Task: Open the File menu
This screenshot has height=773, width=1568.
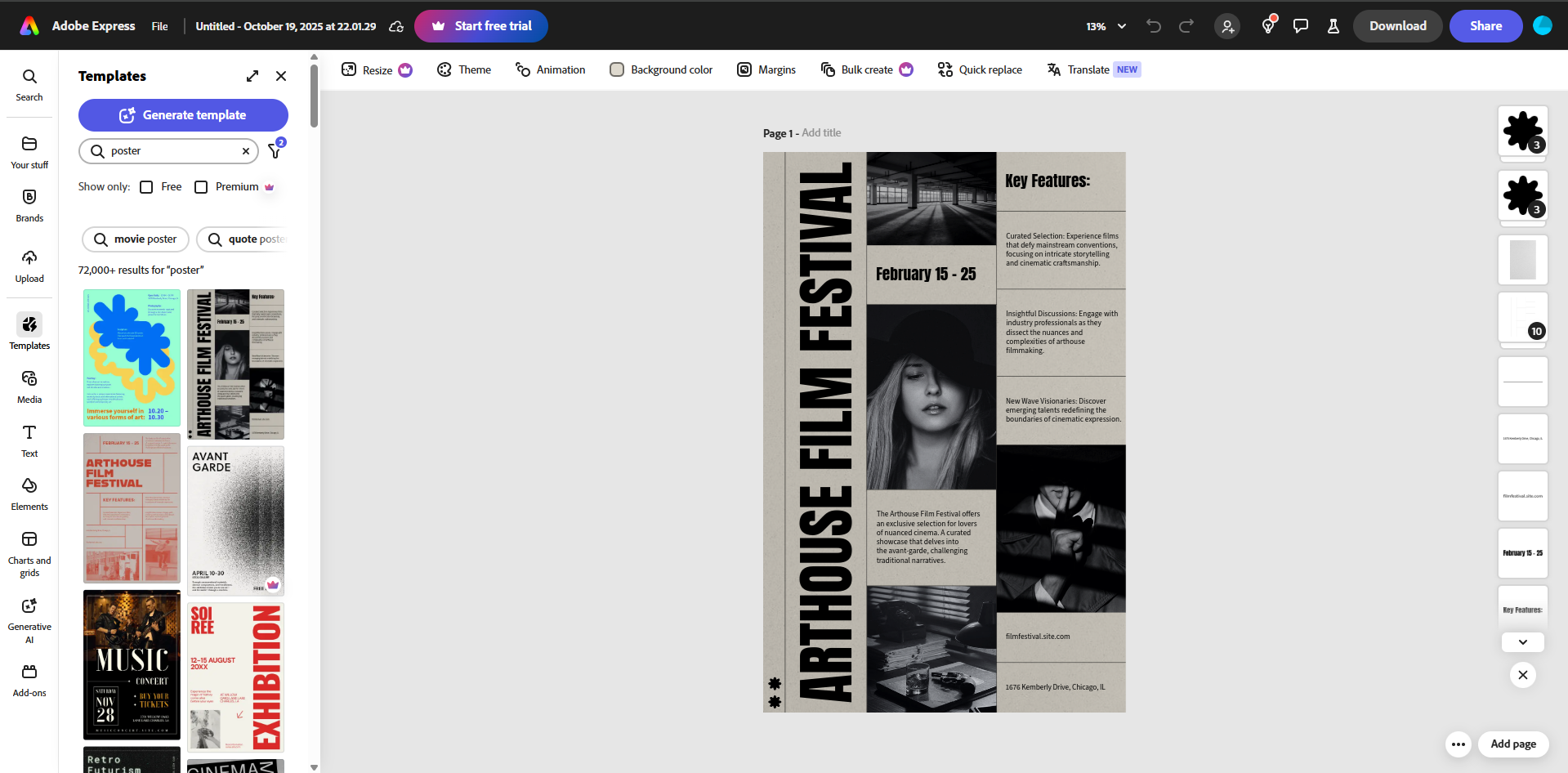Action: click(159, 25)
